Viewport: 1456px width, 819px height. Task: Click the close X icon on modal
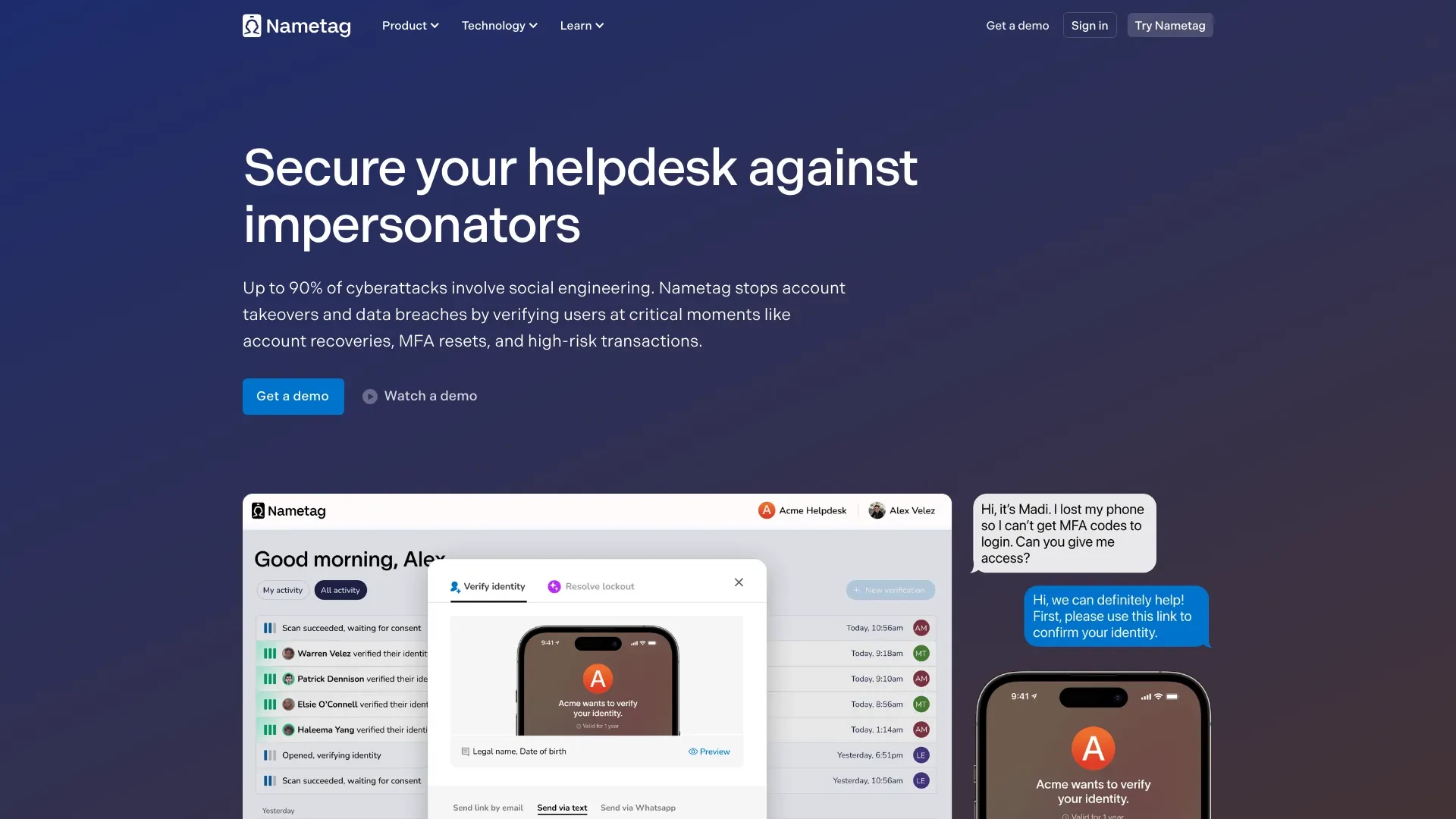tap(739, 582)
